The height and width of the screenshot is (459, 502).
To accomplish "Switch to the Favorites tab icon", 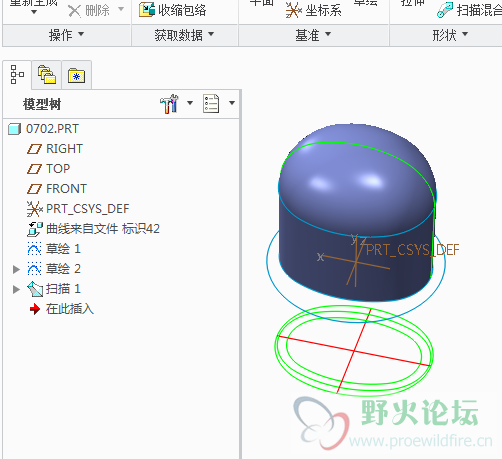I will pos(76,75).
